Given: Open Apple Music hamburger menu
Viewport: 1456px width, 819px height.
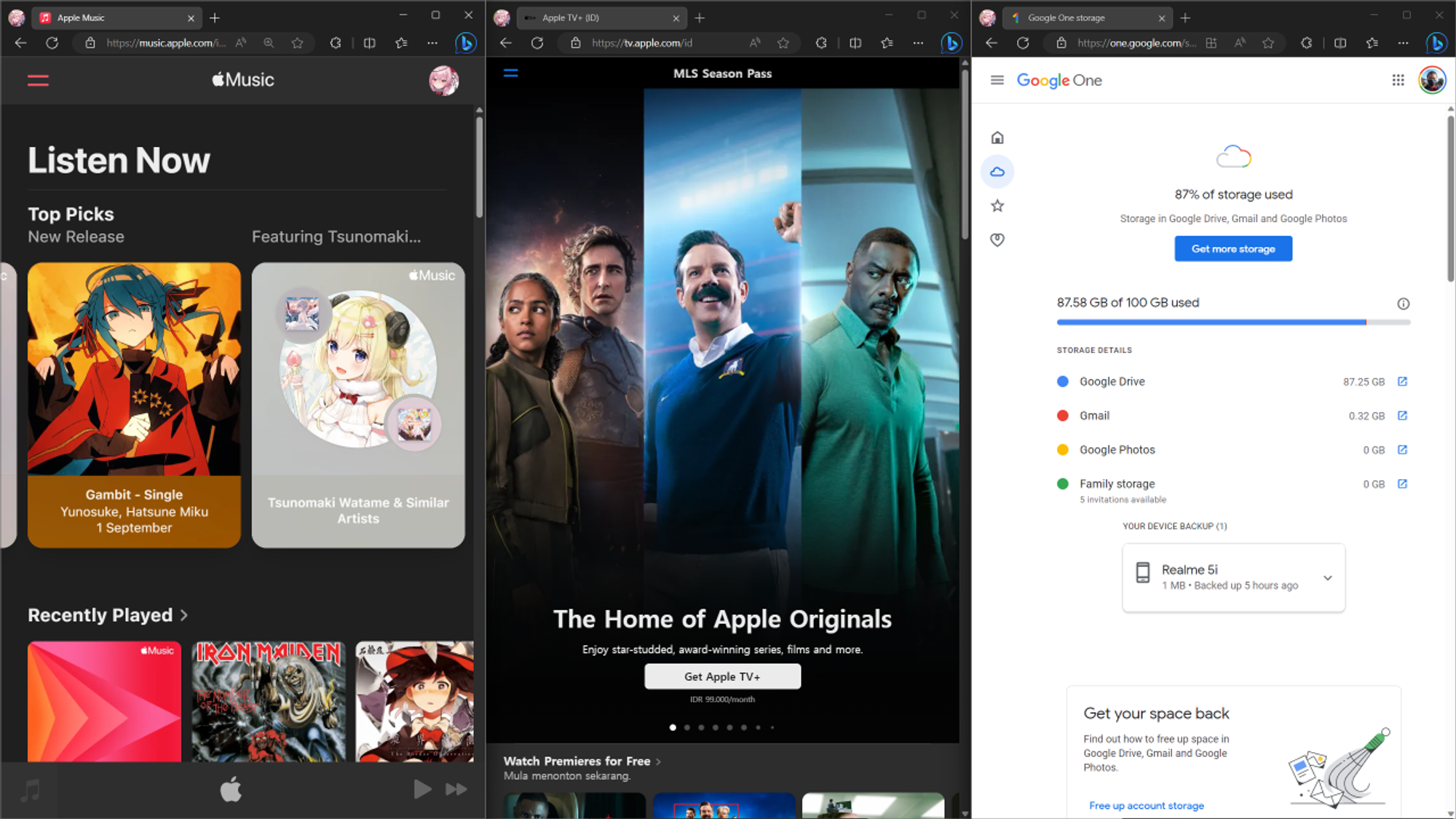Looking at the screenshot, I should (38, 80).
